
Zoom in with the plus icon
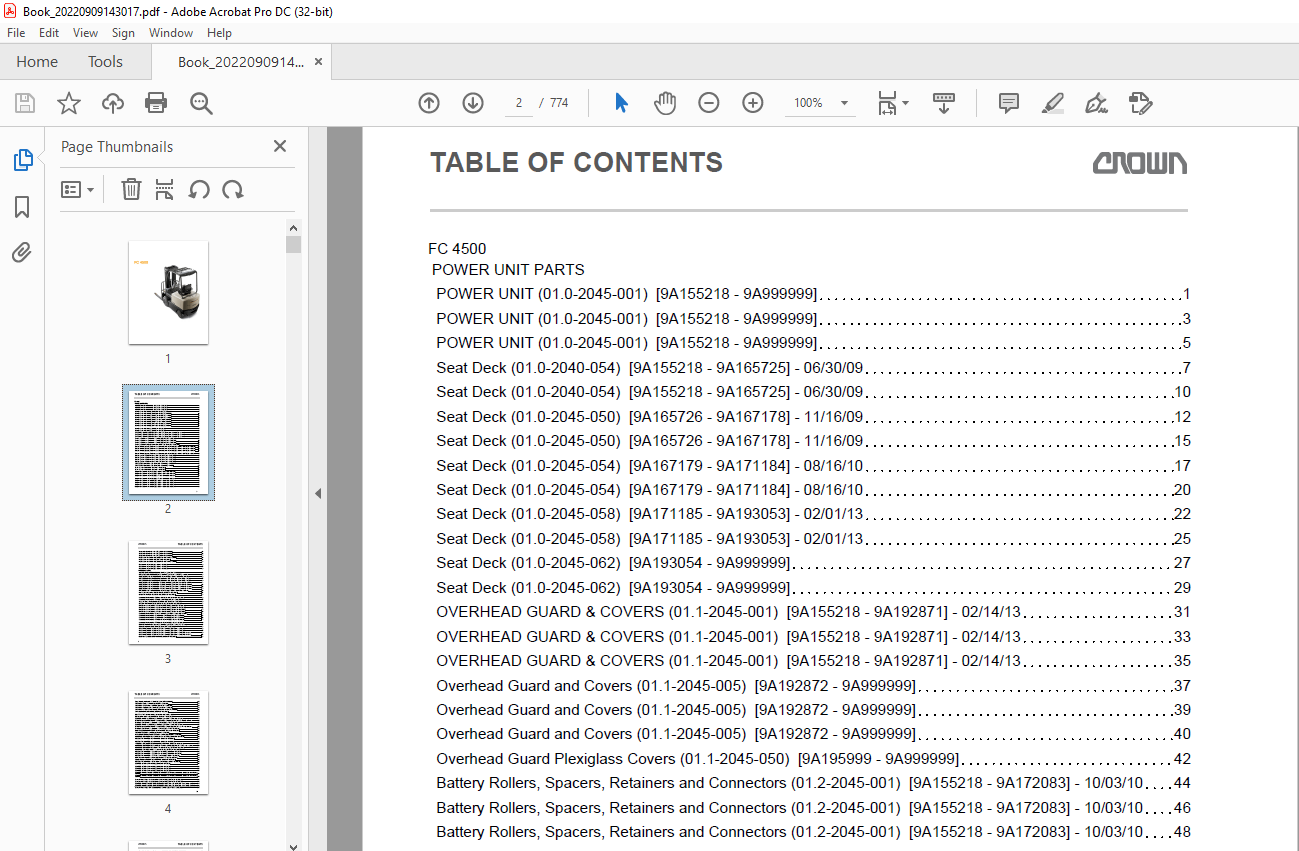coord(753,103)
